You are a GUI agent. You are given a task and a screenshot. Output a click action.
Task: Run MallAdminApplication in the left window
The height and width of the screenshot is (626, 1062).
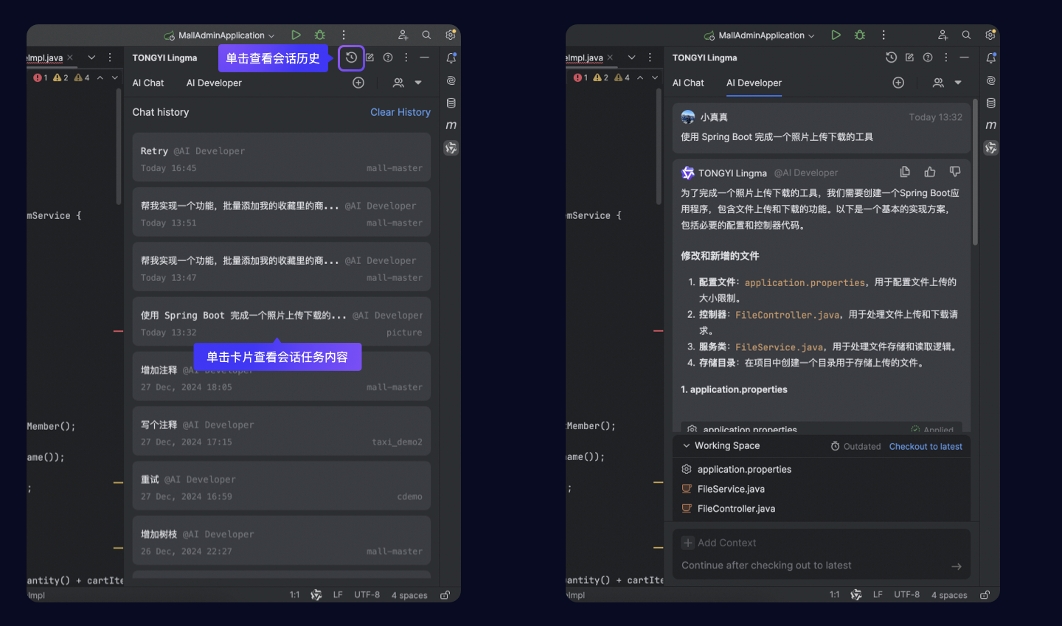point(296,35)
